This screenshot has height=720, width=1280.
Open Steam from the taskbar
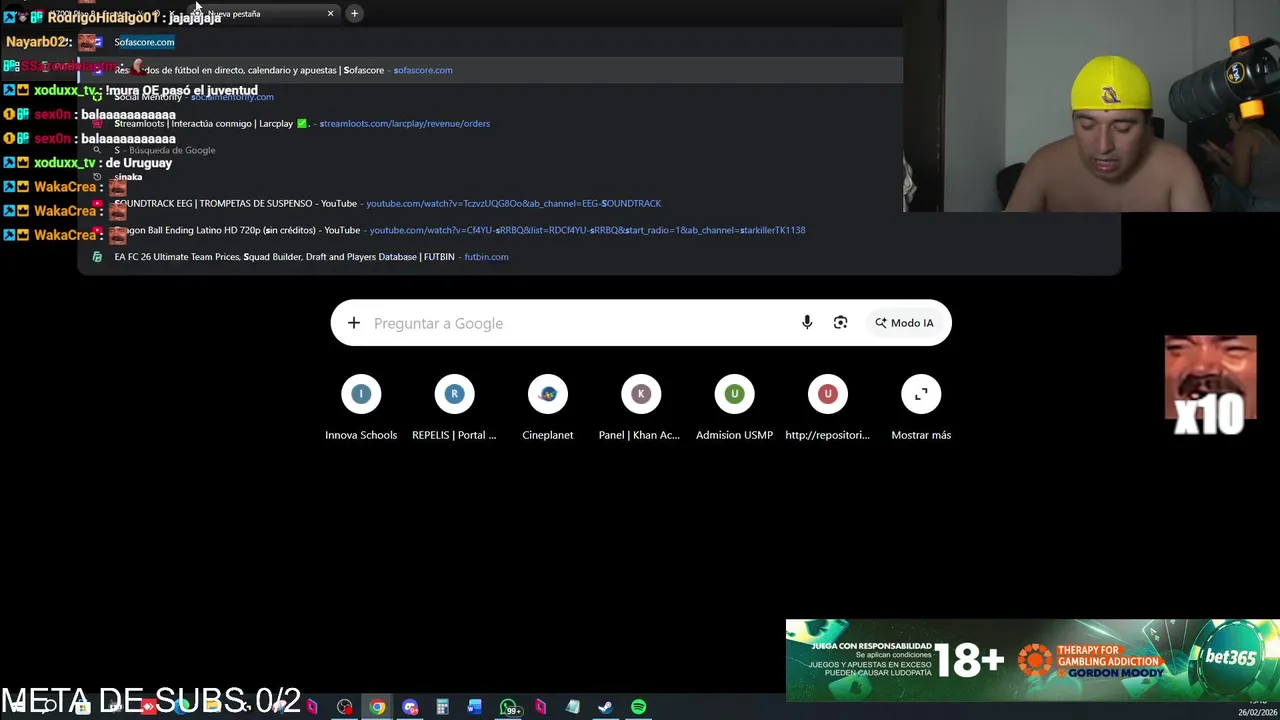[605, 707]
